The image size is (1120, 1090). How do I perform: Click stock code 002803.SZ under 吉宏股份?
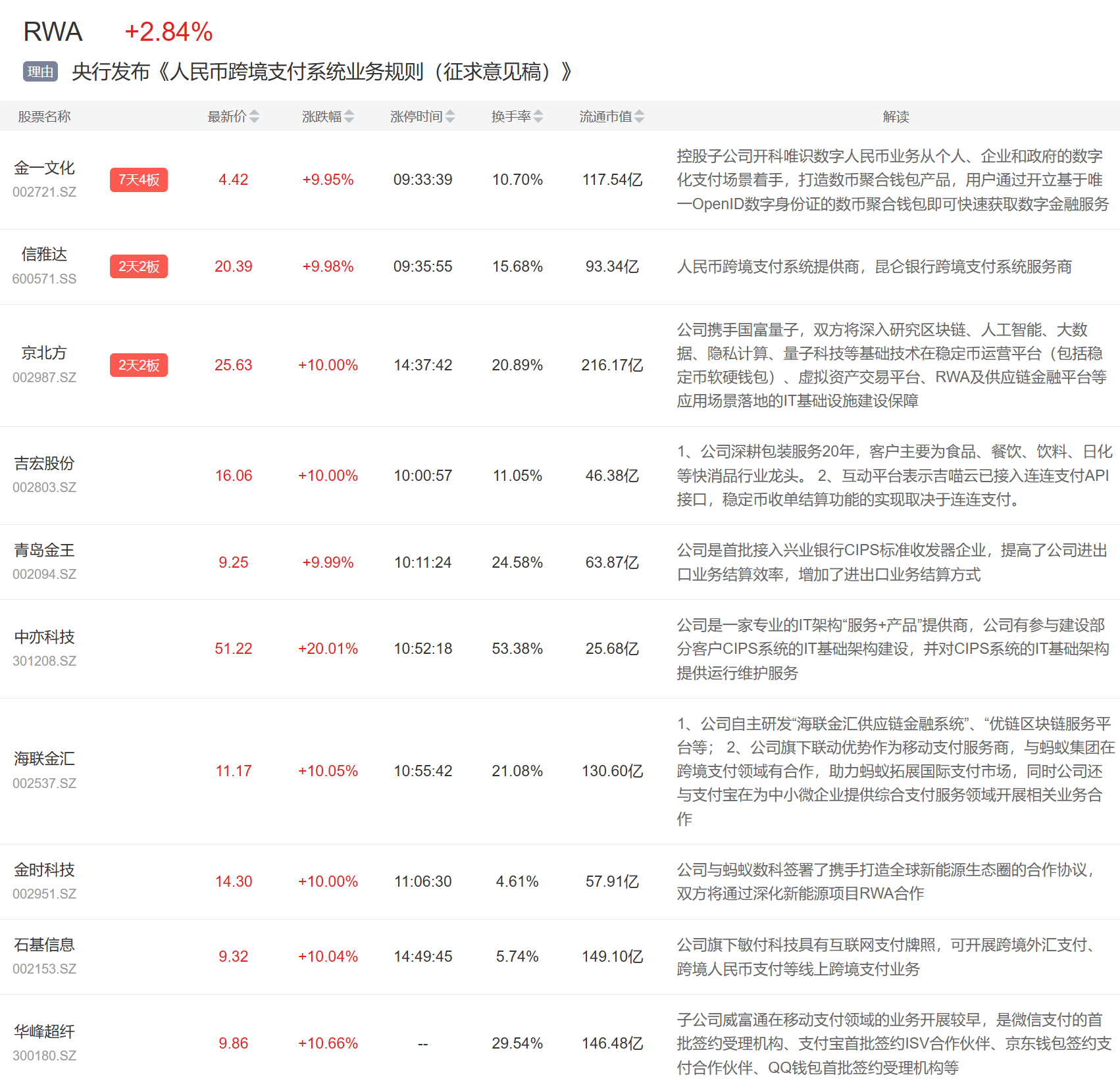pyautogui.click(x=45, y=487)
